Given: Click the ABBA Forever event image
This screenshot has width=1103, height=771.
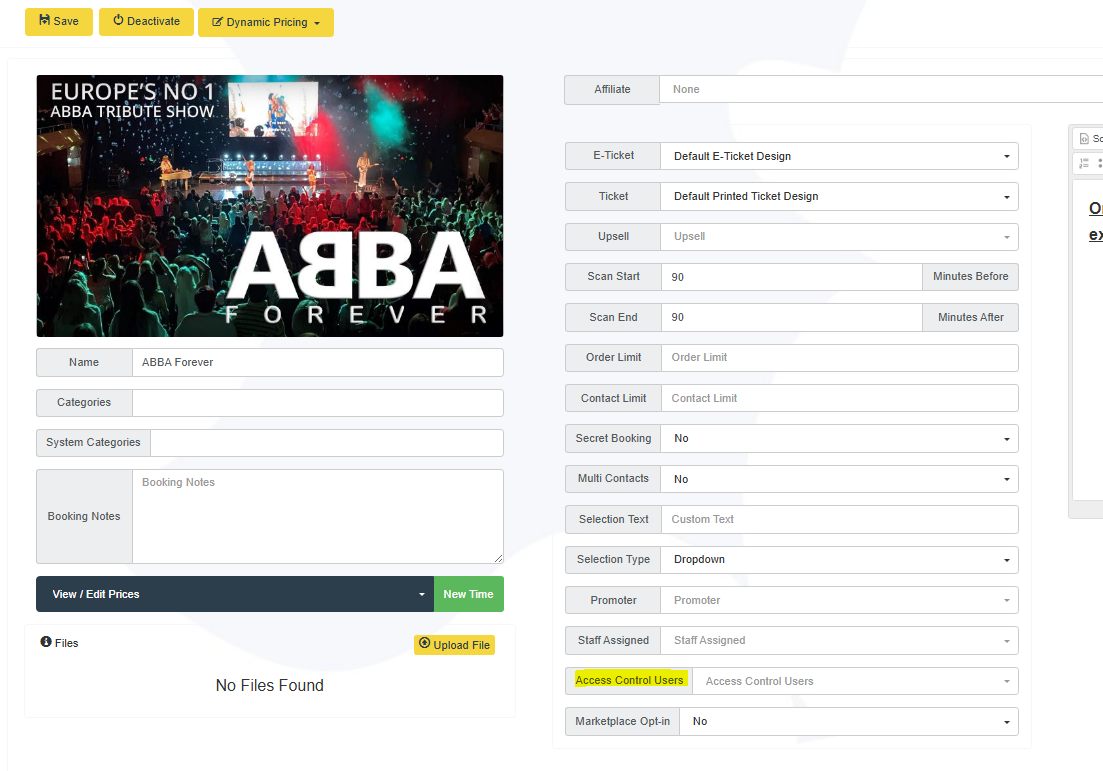Looking at the screenshot, I should [270, 206].
